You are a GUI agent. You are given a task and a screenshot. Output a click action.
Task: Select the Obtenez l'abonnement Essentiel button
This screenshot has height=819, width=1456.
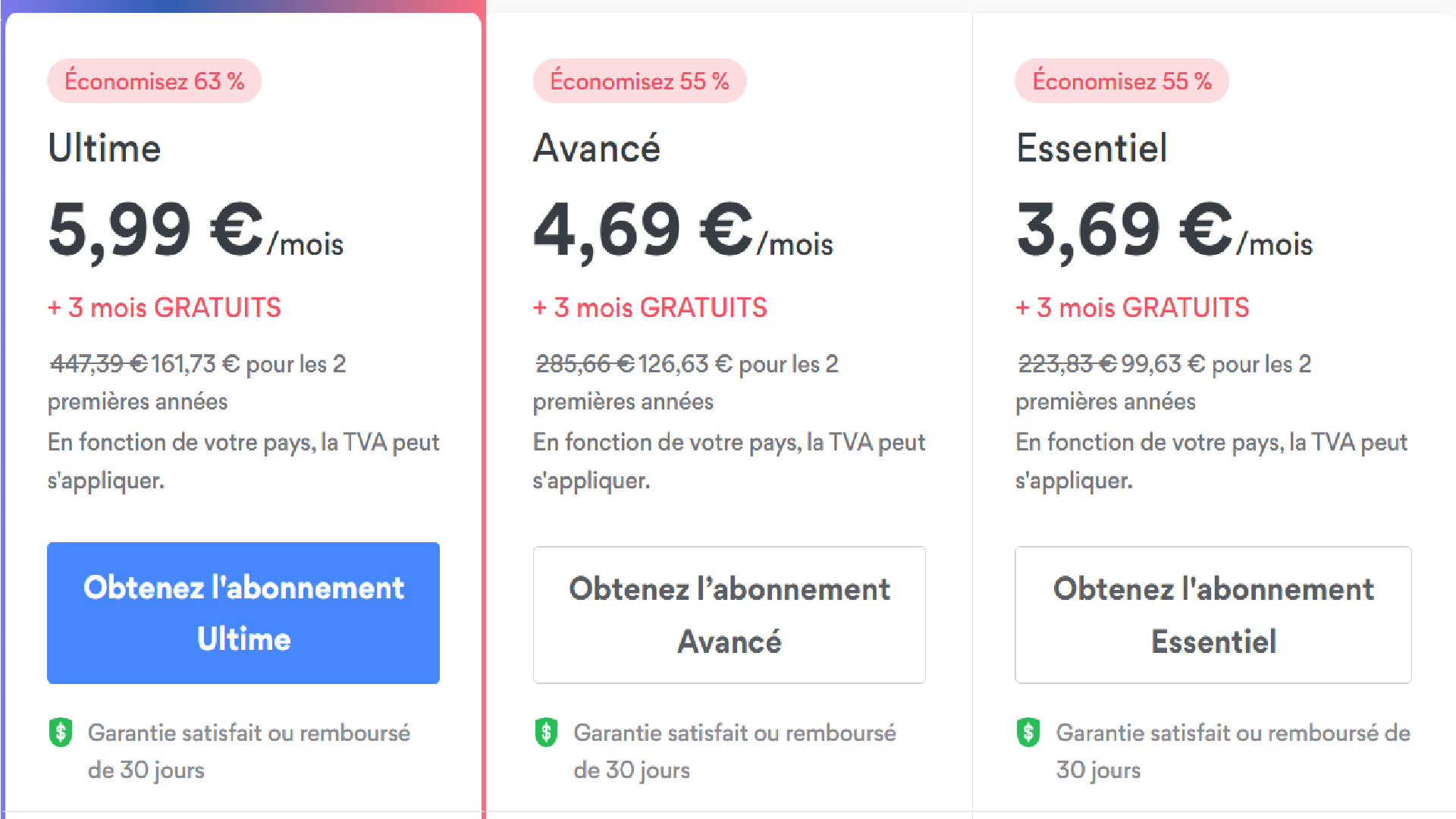[x=1213, y=615]
